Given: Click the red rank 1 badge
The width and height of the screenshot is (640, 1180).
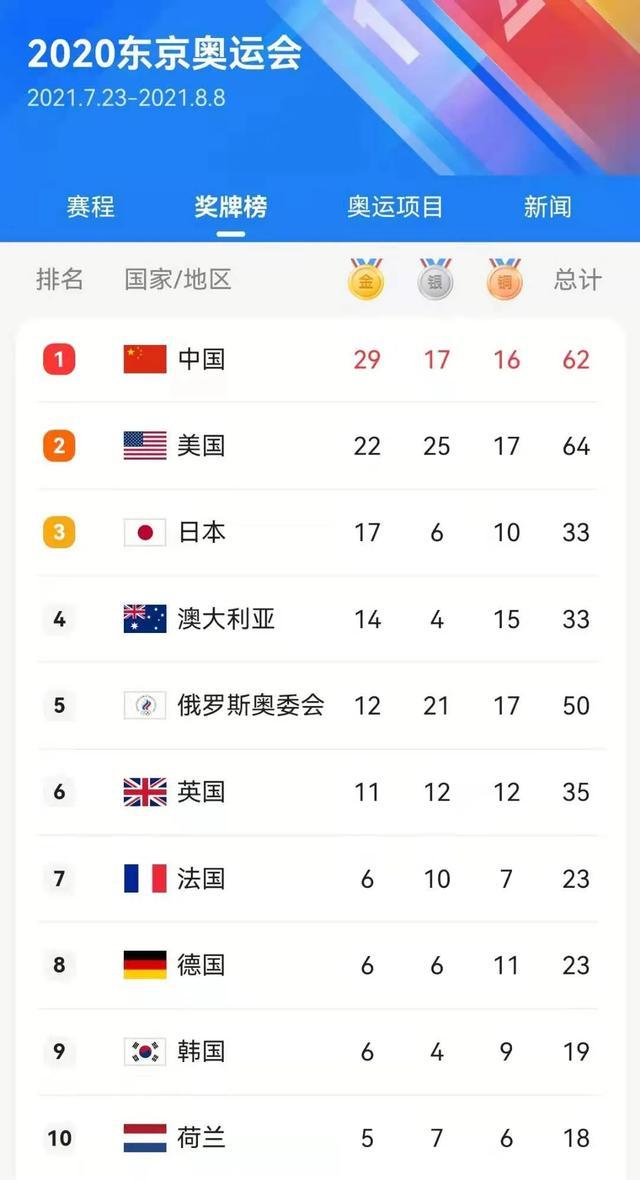Looking at the screenshot, I should (59, 359).
